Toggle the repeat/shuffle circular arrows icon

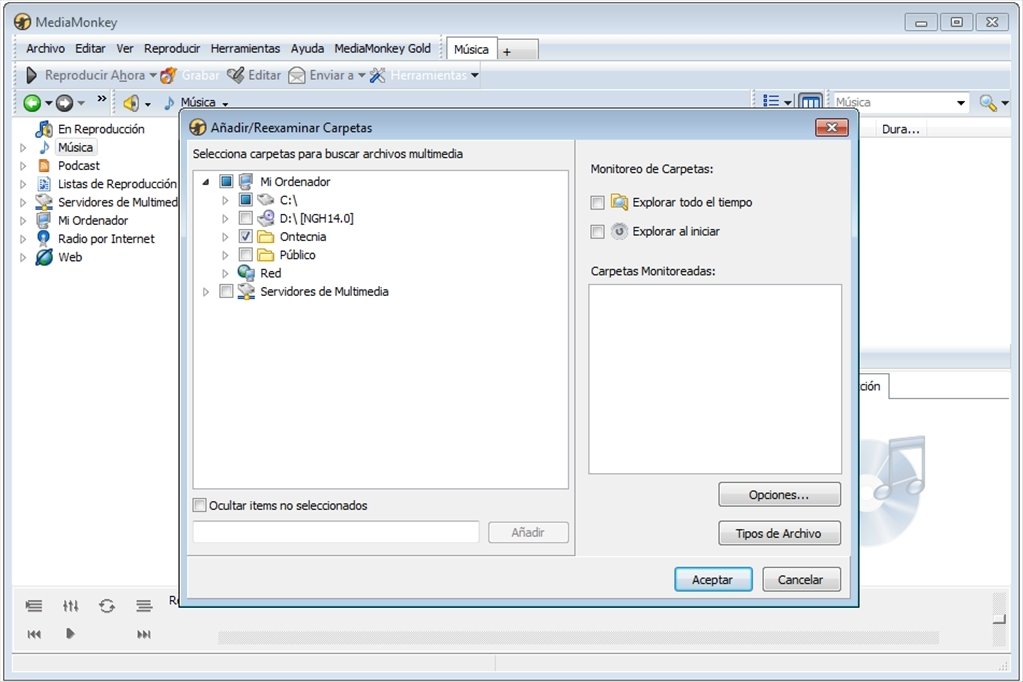pos(107,606)
